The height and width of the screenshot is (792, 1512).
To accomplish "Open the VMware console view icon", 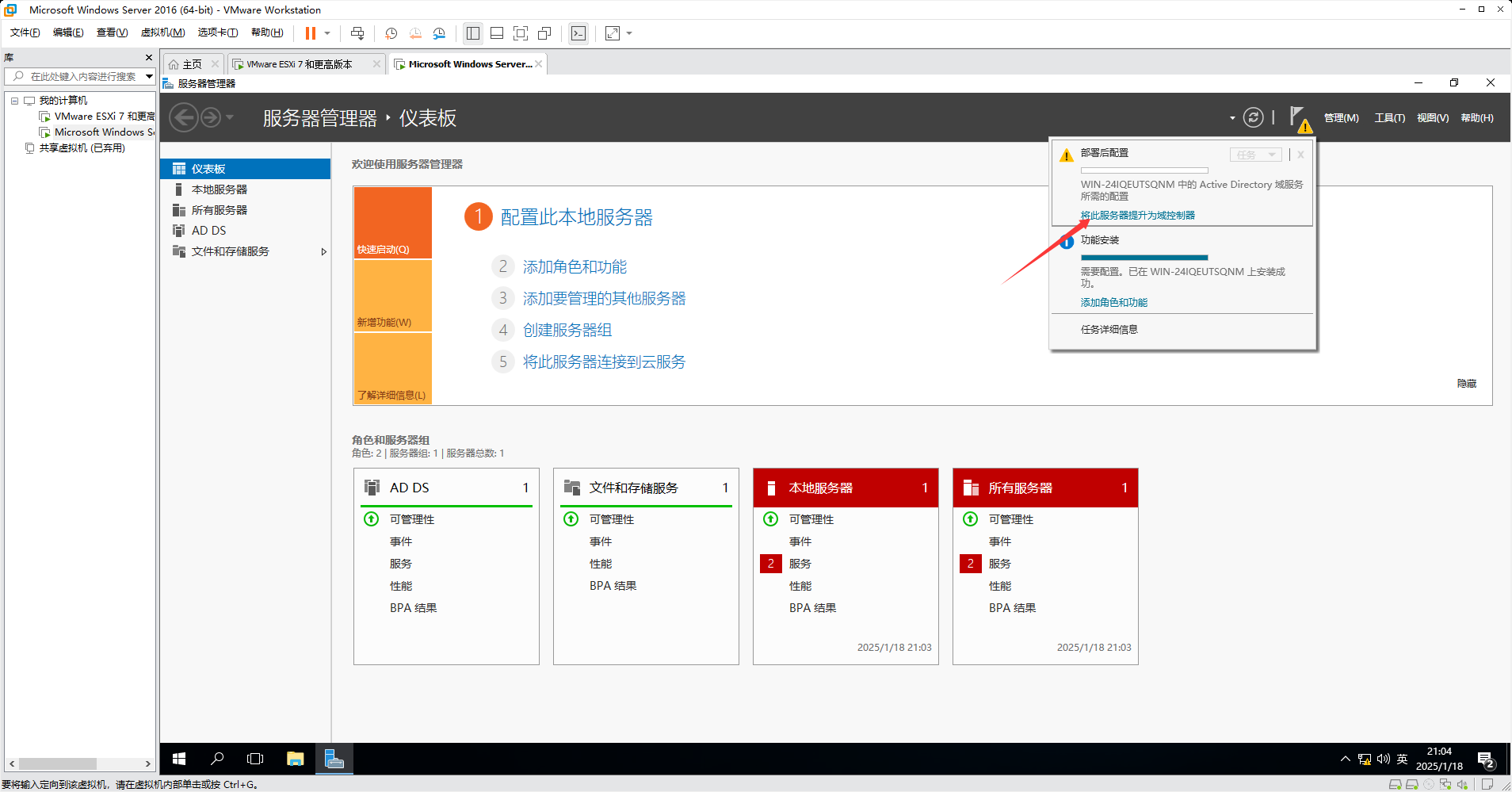I will coord(578,33).
